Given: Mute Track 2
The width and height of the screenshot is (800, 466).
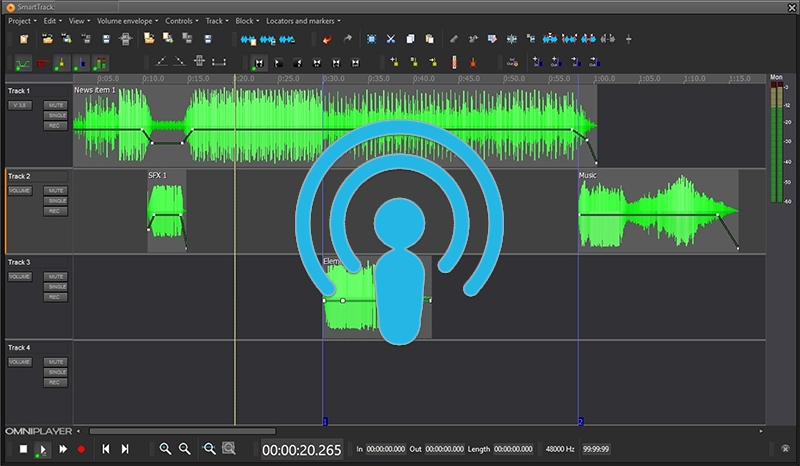Looking at the screenshot, I should coord(56,190).
